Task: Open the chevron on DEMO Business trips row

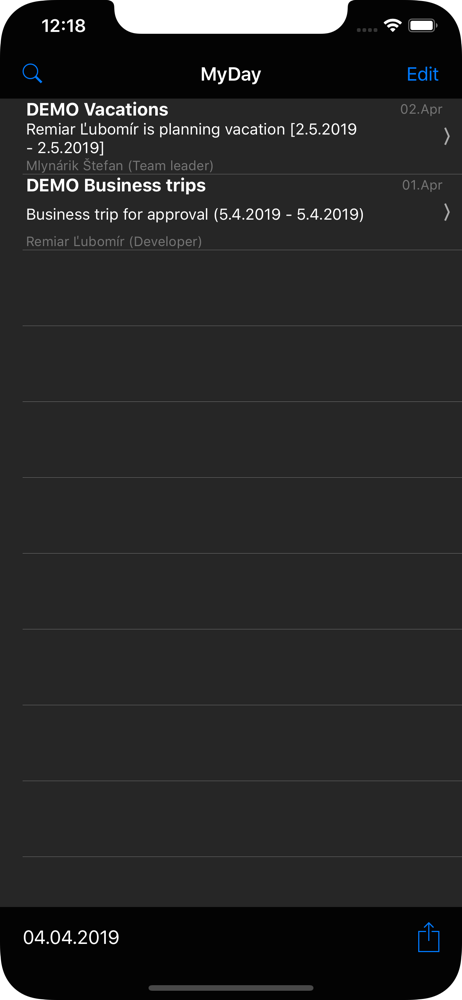Action: click(x=447, y=212)
